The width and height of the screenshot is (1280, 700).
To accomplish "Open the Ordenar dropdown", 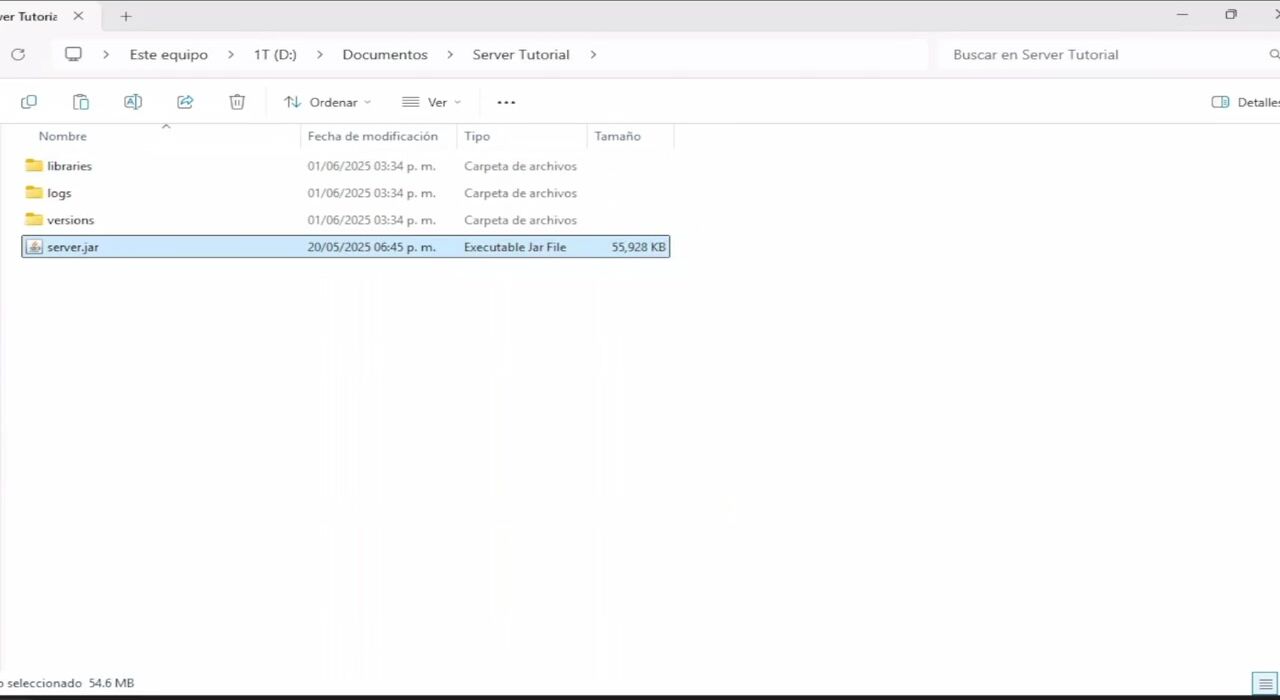I will 327,102.
